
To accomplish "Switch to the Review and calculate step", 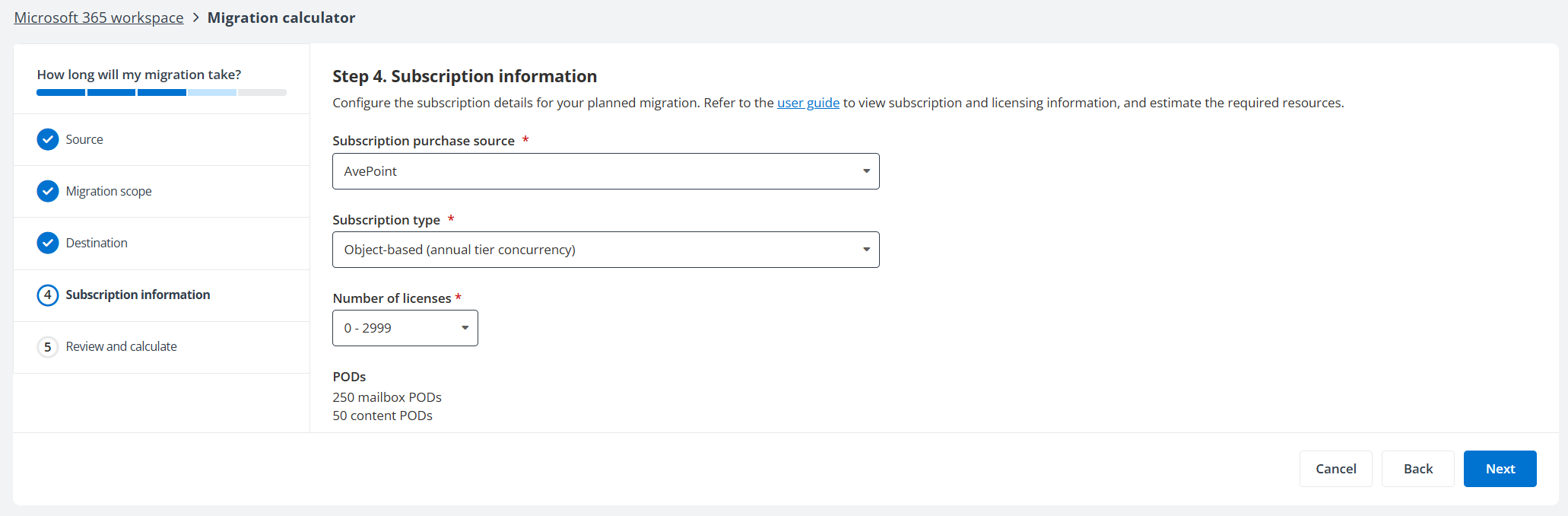I will point(121,346).
